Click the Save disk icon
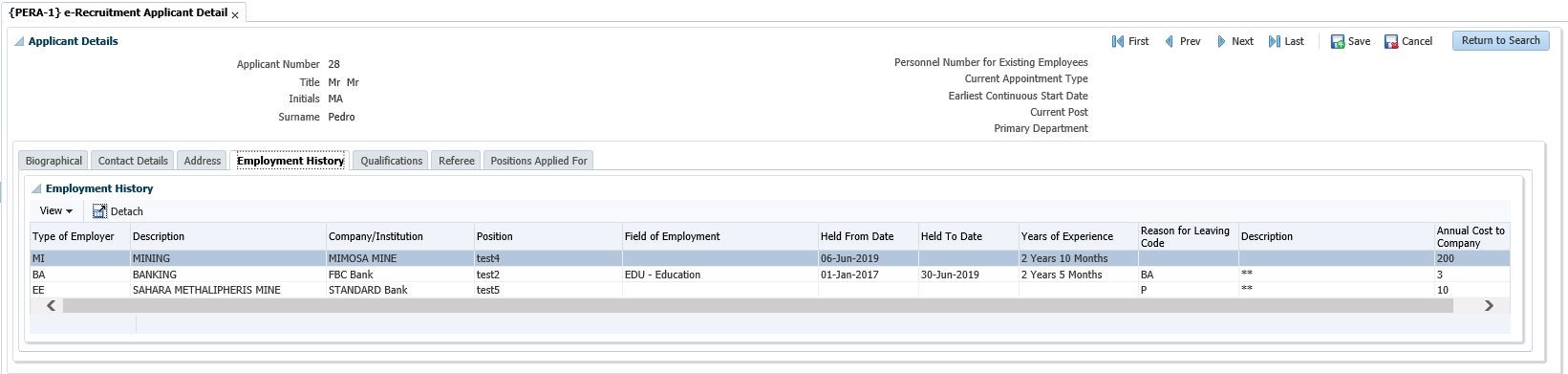1568x374 pixels. [x=1338, y=42]
